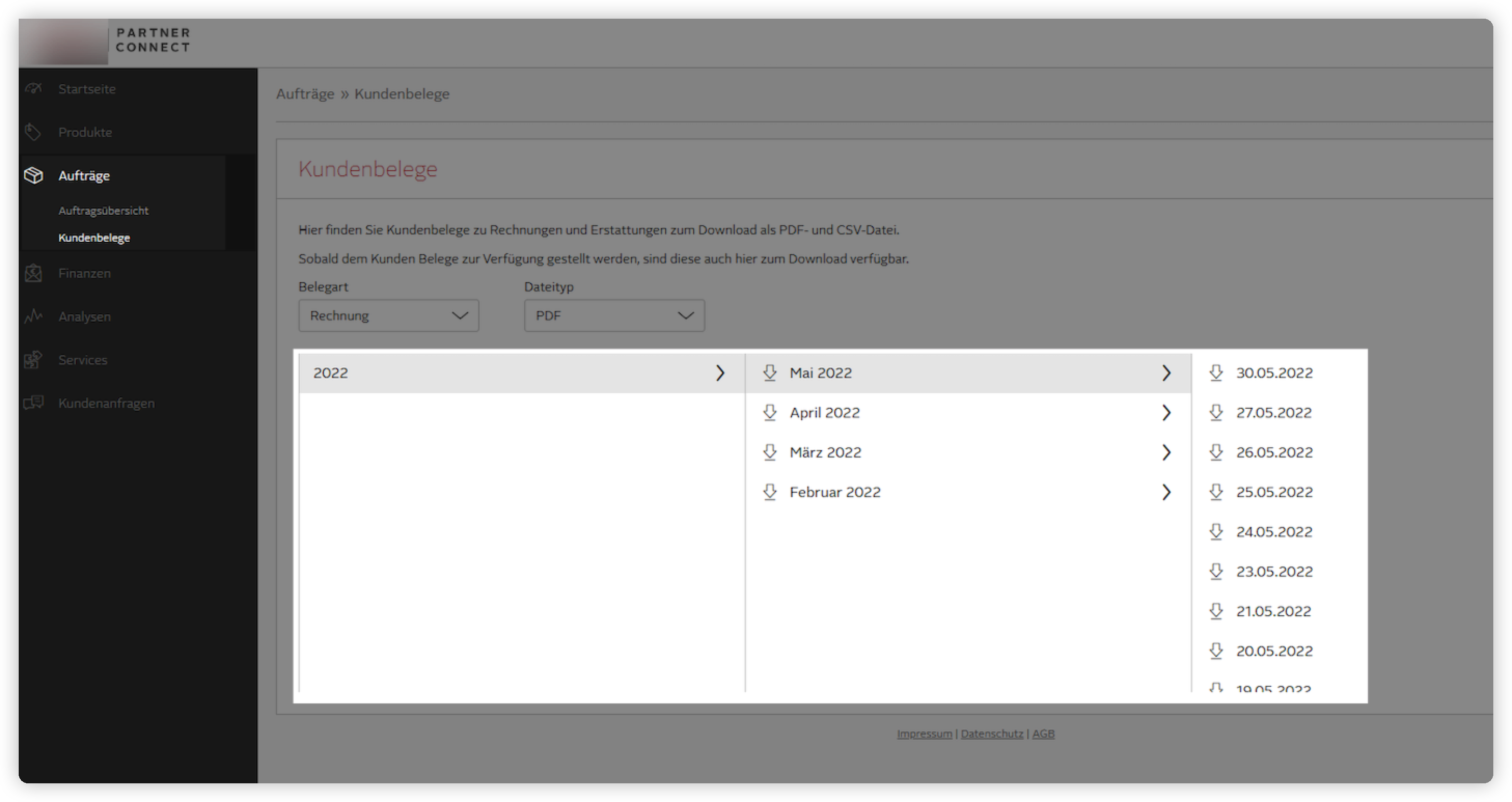This screenshot has width=1512, height=802.
Task: Expand April 2022 with its chevron
Action: pyautogui.click(x=1166, y=412)
